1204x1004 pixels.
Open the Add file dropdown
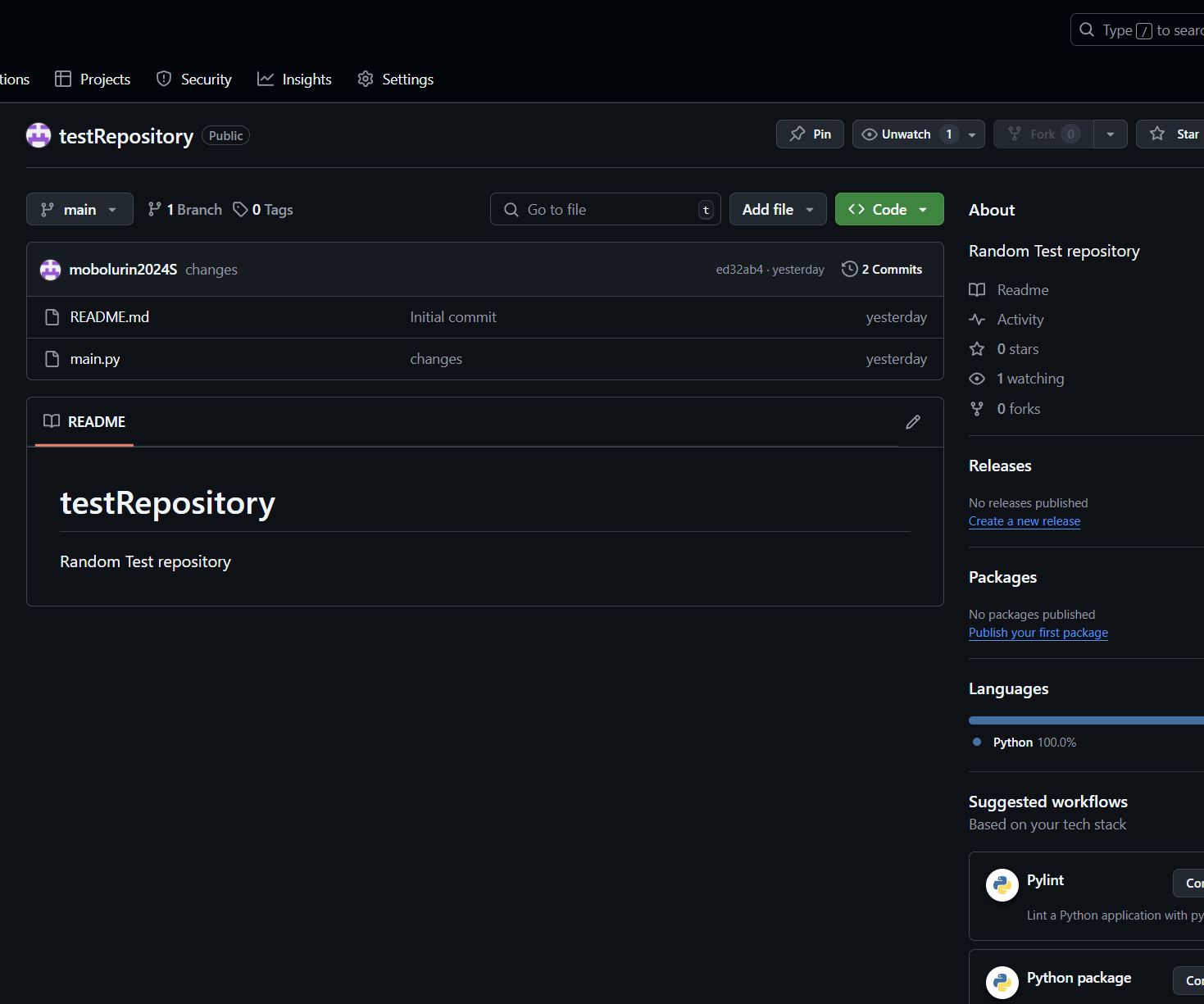pyautogui.click(x=776, y=209)
